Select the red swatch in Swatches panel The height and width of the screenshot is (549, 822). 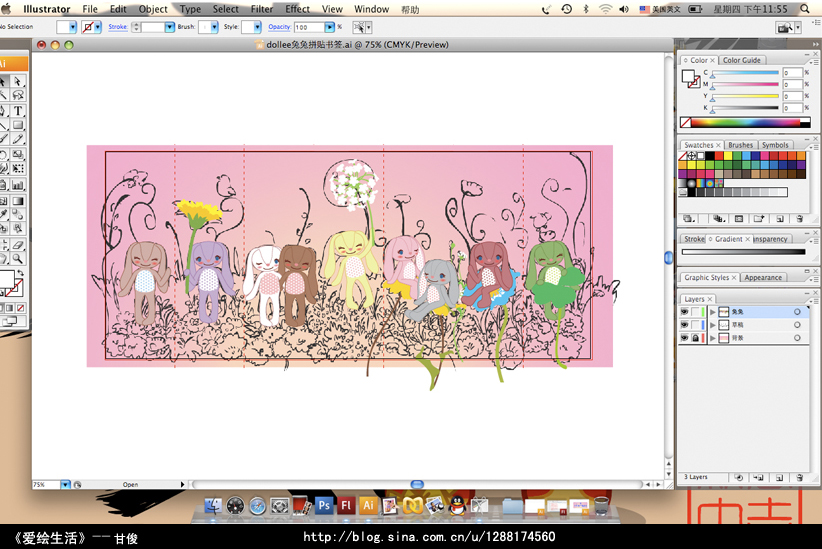coord(719,156)
